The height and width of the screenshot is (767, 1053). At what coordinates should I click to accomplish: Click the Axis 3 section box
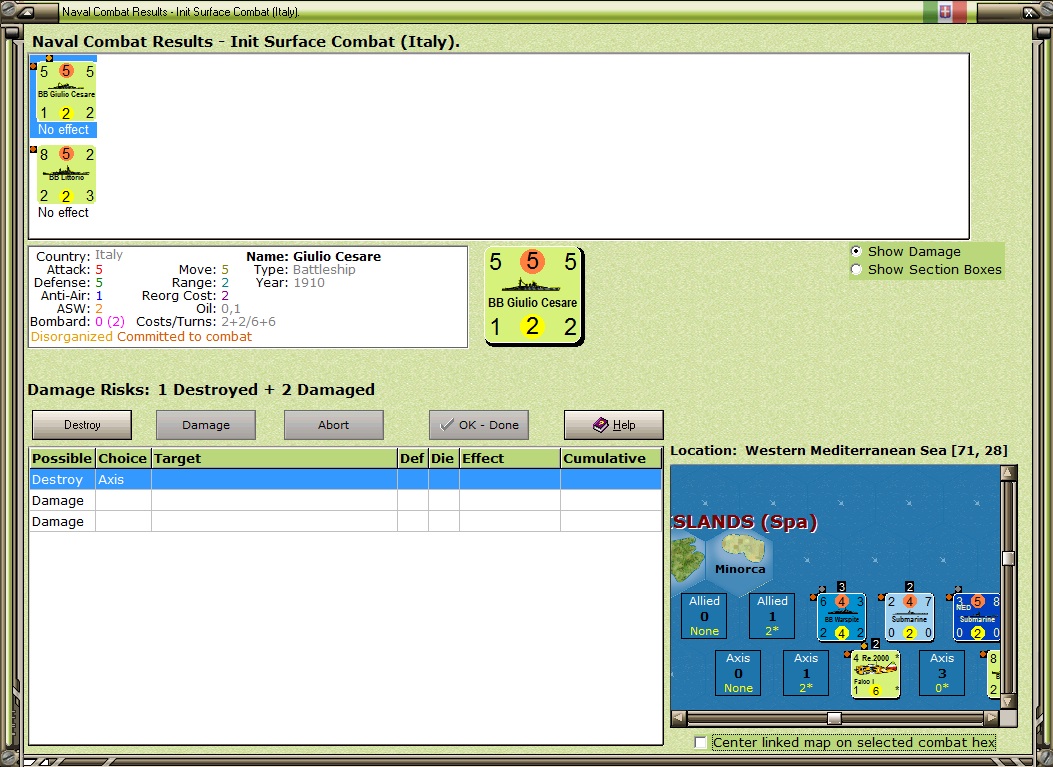942,673
